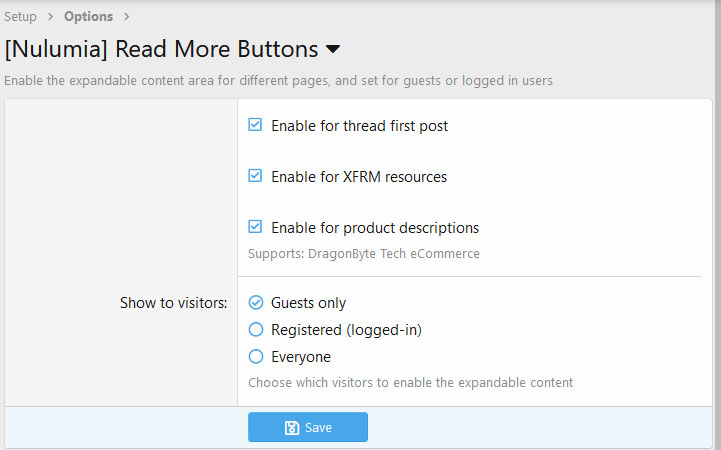Click the chevron arrow after Setup breadcrumb

(50, 16)
